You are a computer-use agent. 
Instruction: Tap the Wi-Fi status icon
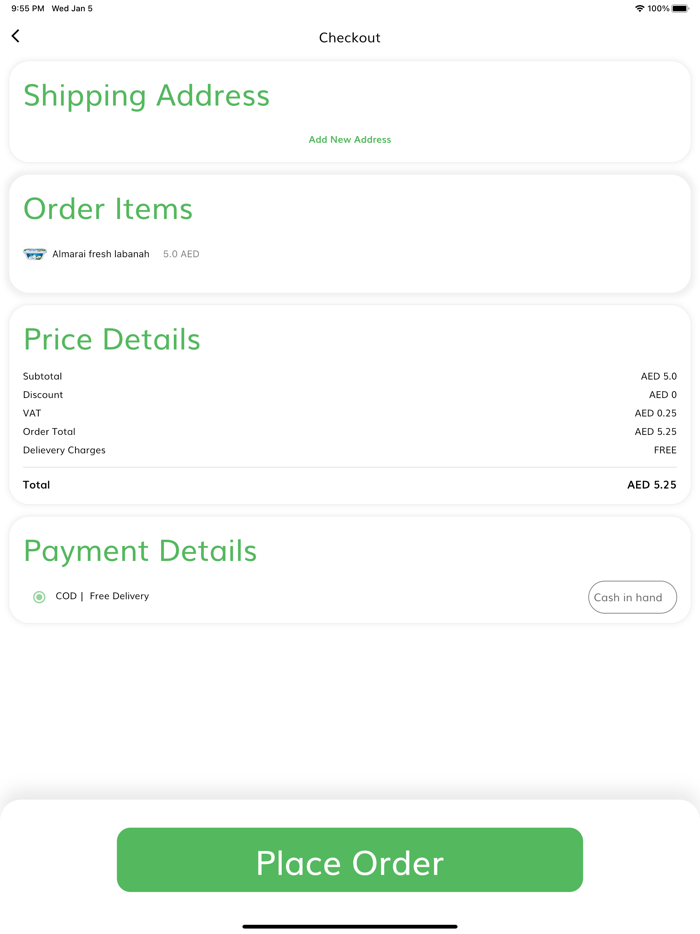pyautogui.click(x=639, y=9)
